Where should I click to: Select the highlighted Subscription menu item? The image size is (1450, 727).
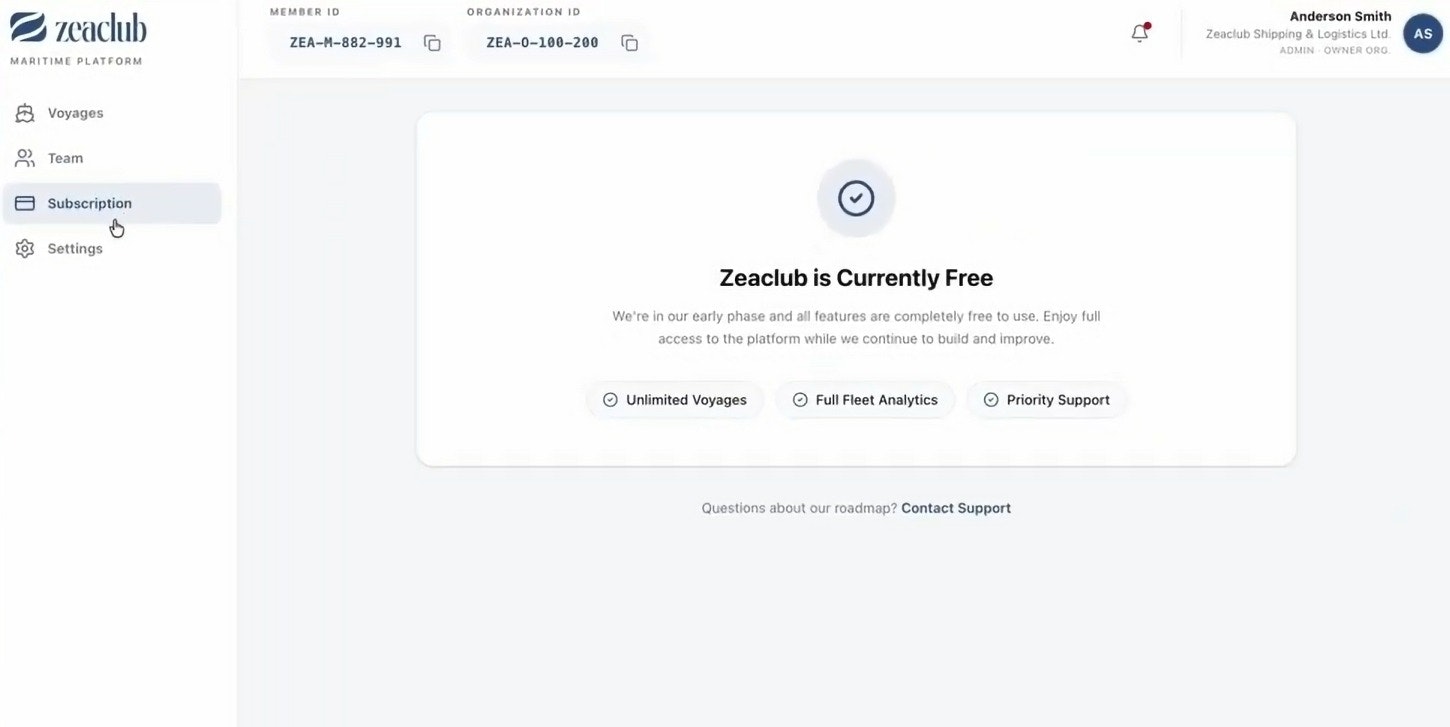click(90, 202)
